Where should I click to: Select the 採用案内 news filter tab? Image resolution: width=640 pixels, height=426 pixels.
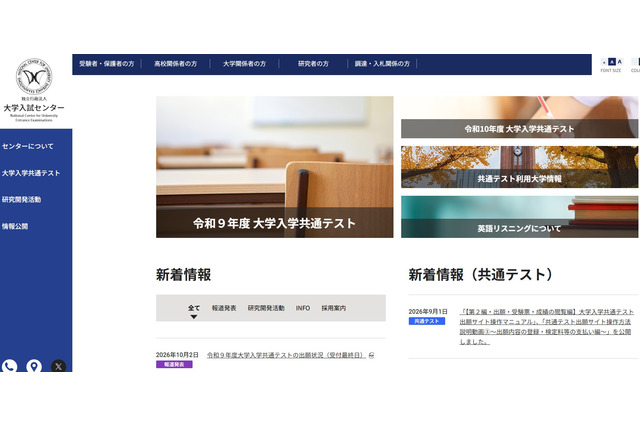point(333,308)
